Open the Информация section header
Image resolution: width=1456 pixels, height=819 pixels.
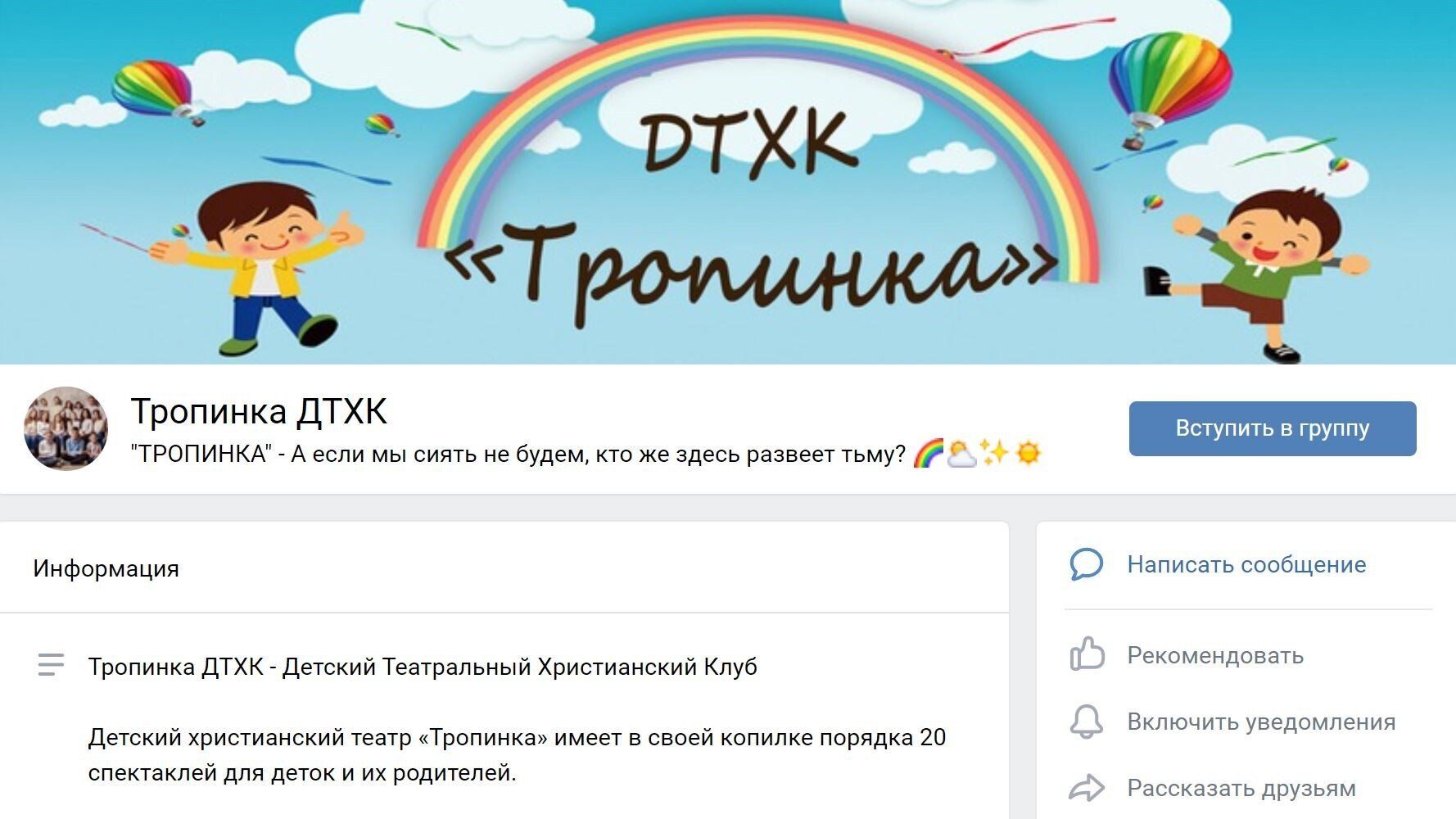[106, 568]
